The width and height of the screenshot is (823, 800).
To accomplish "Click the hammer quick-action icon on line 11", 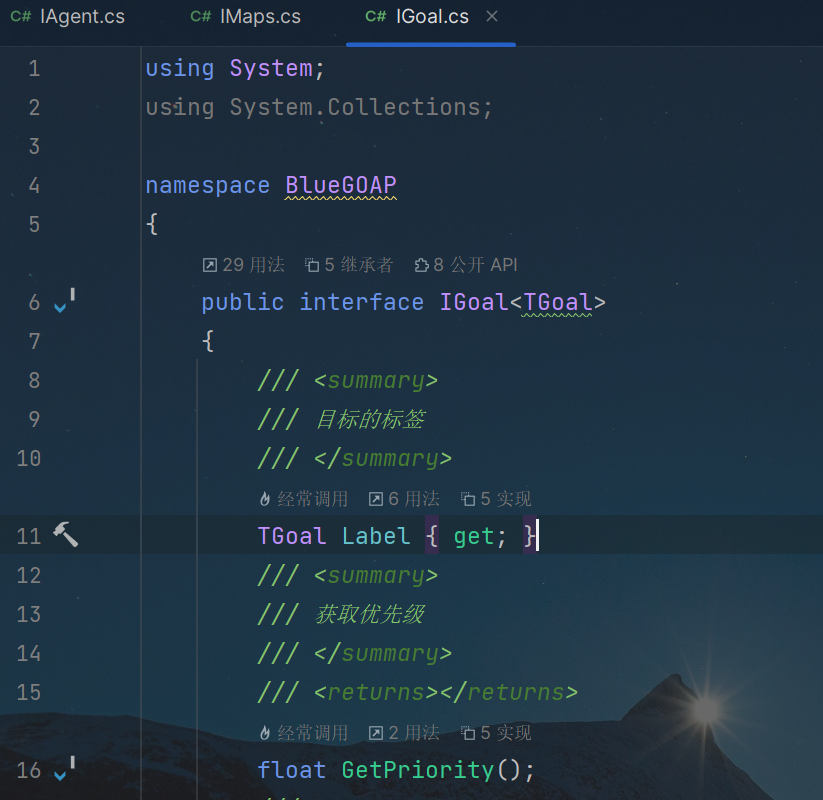I will pyautogui.click(x=66, y=534).
